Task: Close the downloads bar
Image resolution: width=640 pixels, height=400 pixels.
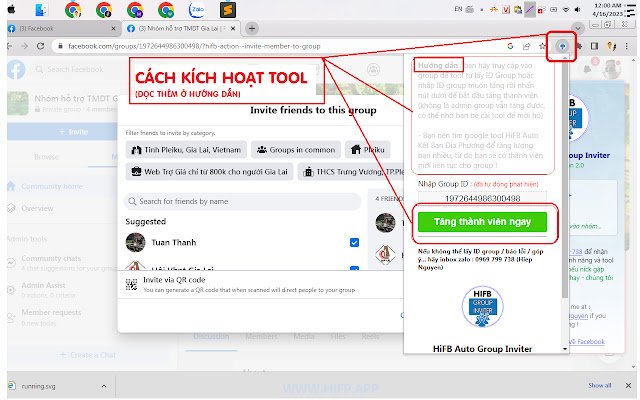Action: coord(628,385)
